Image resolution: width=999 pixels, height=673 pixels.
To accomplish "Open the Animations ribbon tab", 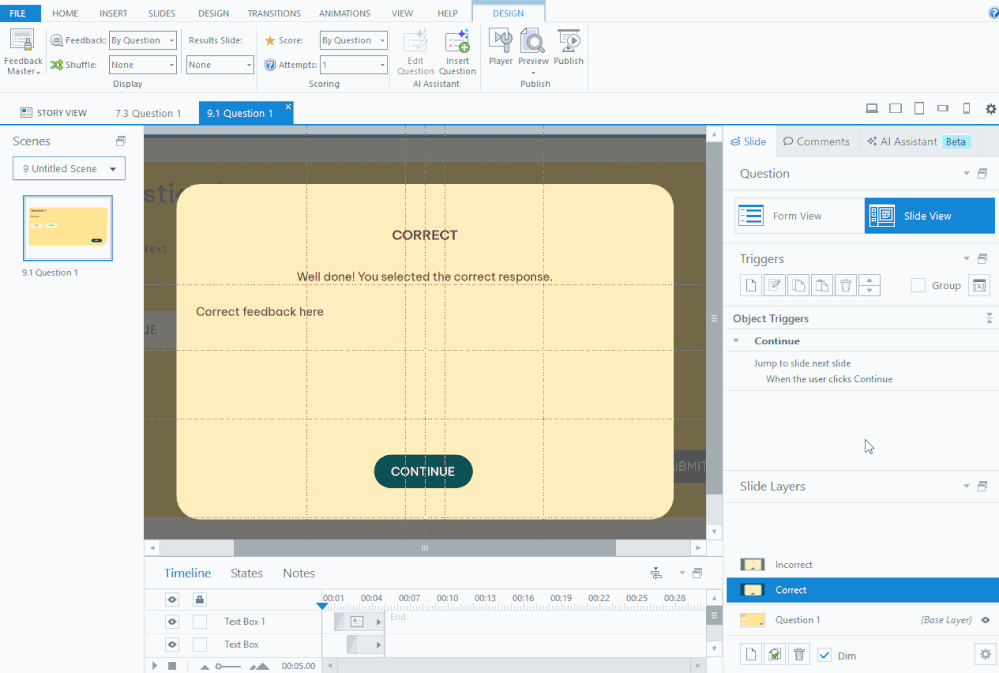I will coord(344,14).
